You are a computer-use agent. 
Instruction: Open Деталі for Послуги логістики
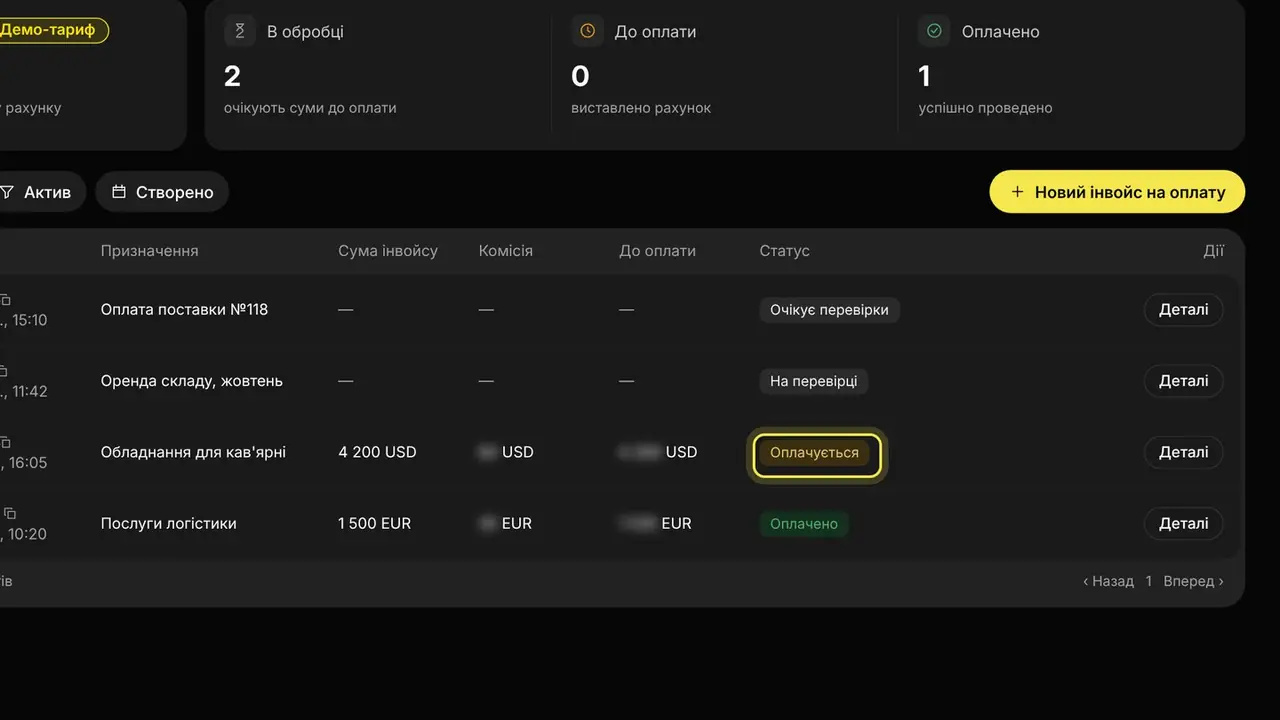pos(1183,523)
